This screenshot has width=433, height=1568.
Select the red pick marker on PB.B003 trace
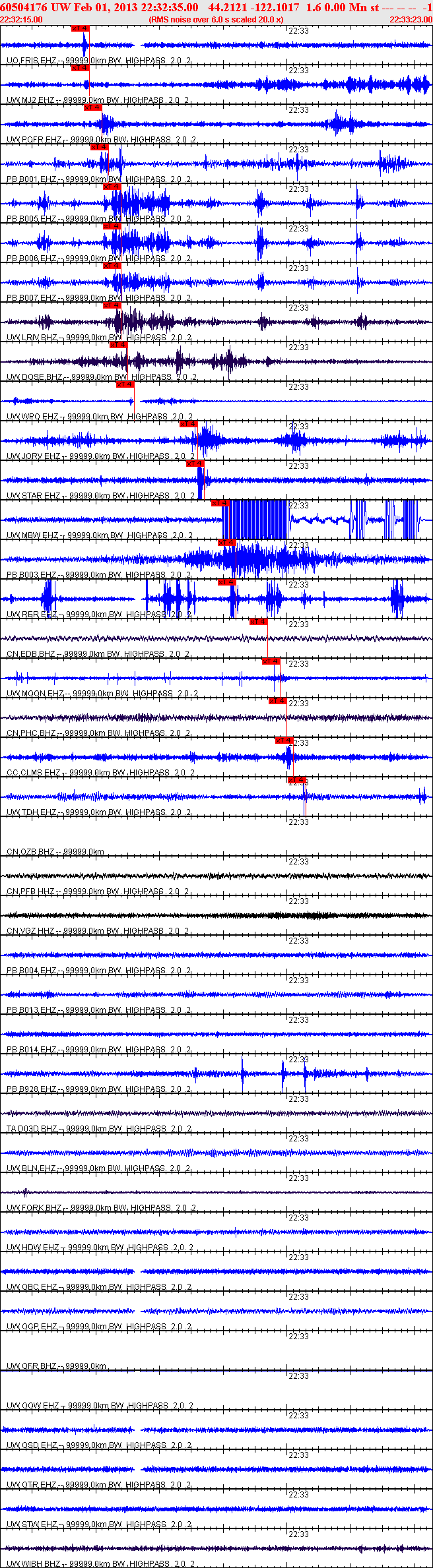click(x=227, y=543)
